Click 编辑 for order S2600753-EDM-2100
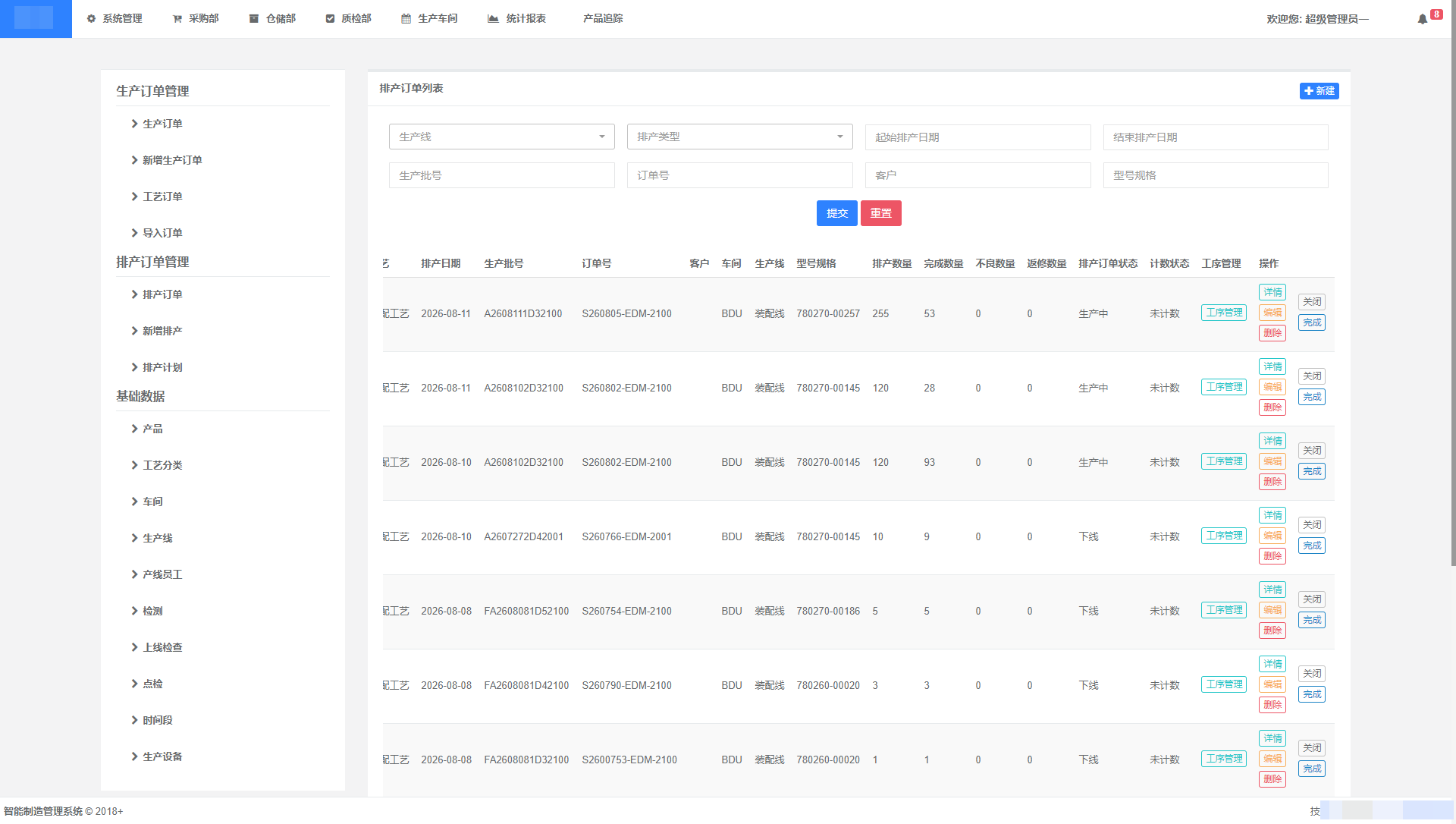Image resolution: width=1456 pixels, height=824 pixels. coord(1272,759)
